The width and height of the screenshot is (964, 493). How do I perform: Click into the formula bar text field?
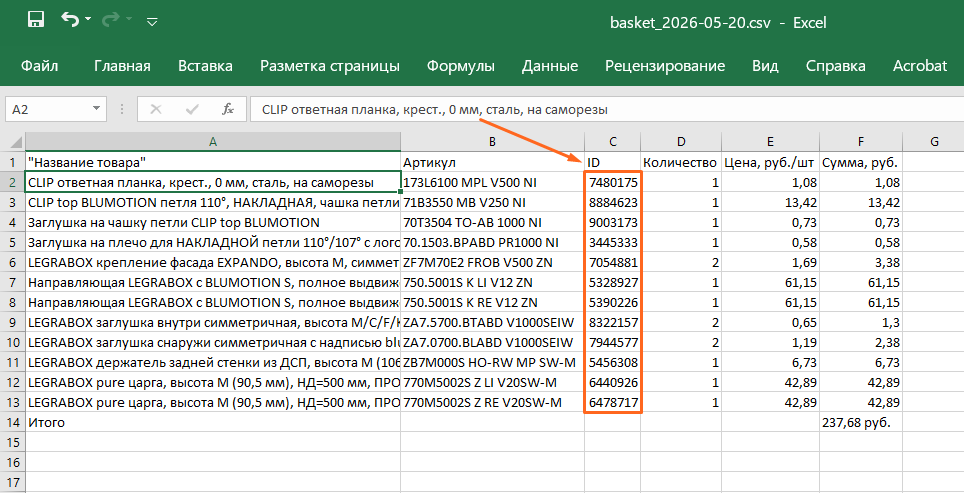607,109
